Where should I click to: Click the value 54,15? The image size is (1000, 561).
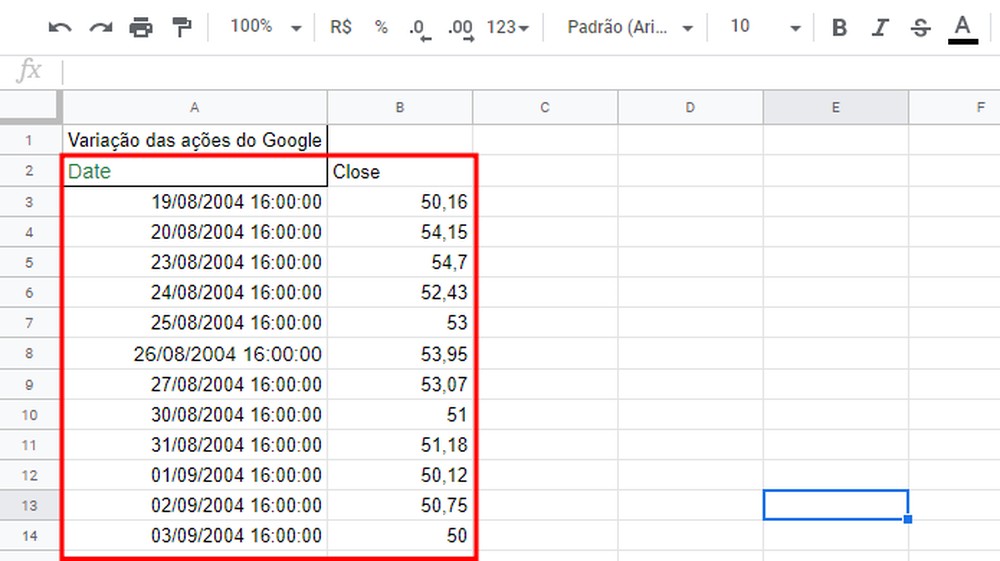point(444,232)
